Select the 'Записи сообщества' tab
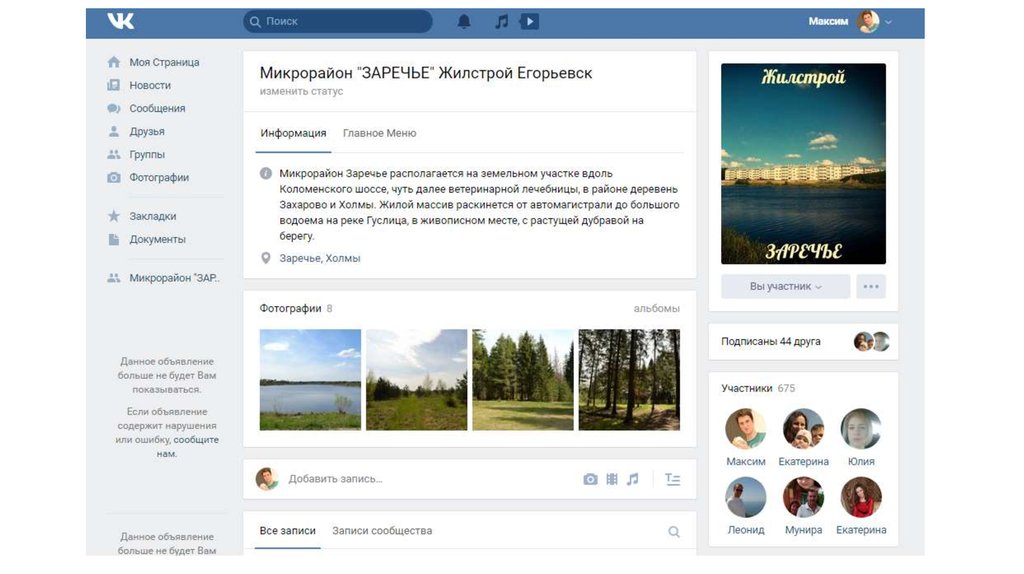Screen dimensions: 1024x574 click(x=382, y=531)
